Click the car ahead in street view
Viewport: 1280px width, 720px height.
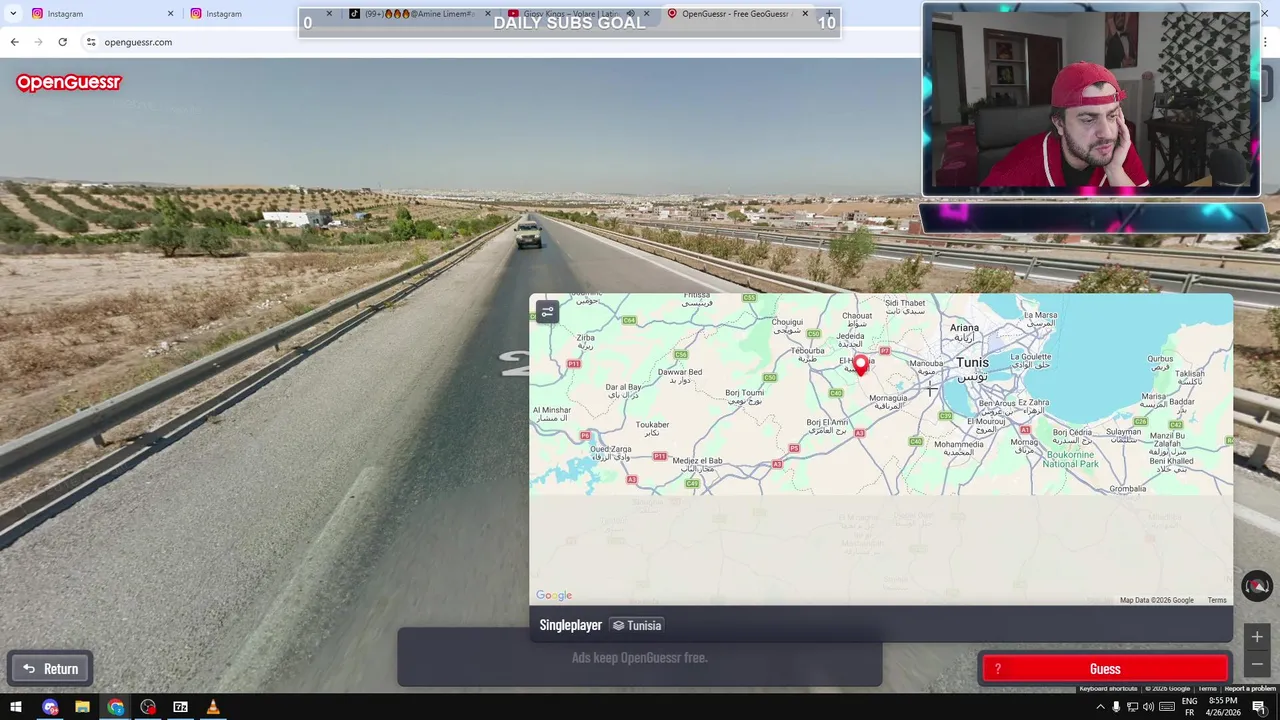pyautogui.click(x=529, y=234)
